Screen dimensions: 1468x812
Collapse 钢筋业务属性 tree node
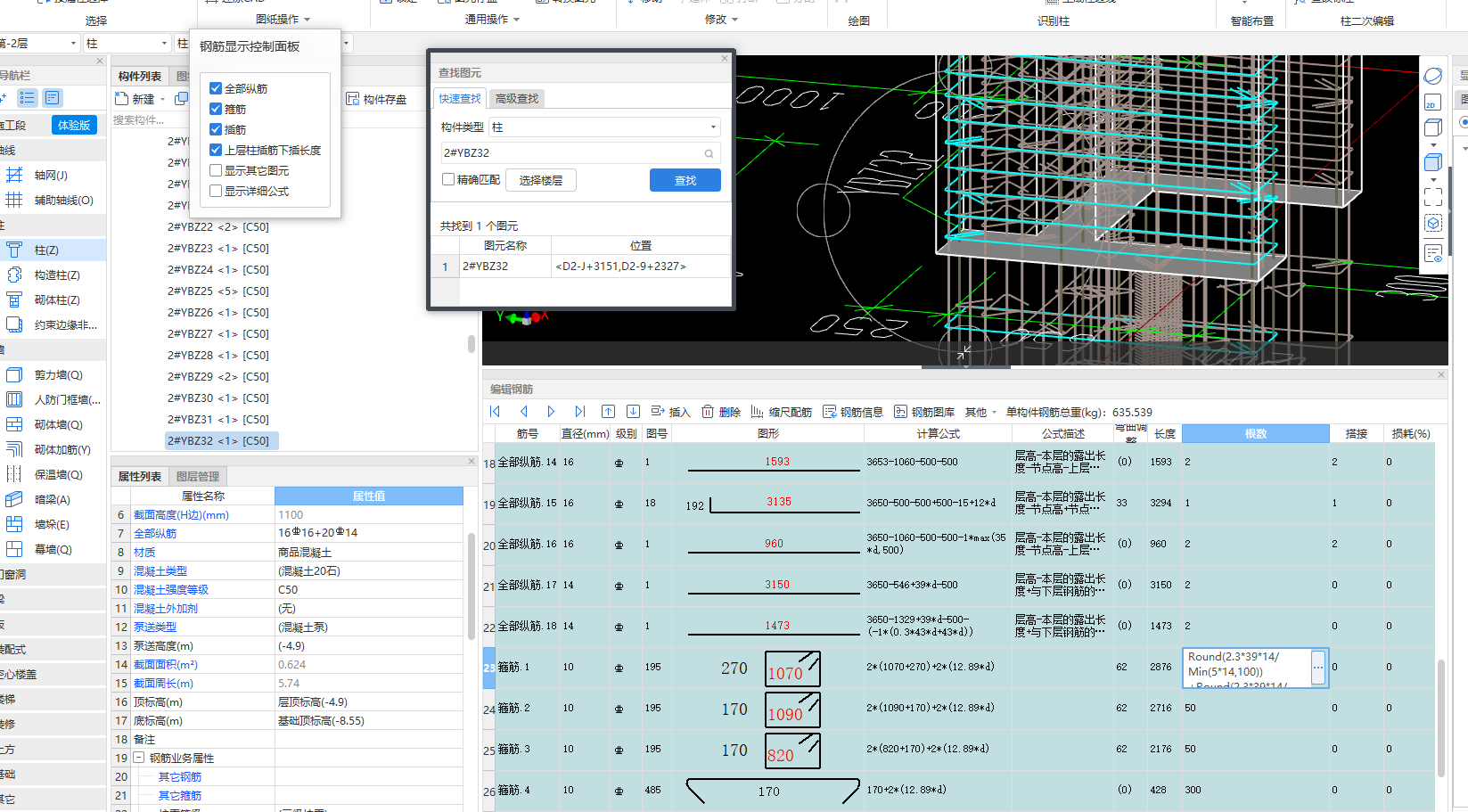click(139, 758)
